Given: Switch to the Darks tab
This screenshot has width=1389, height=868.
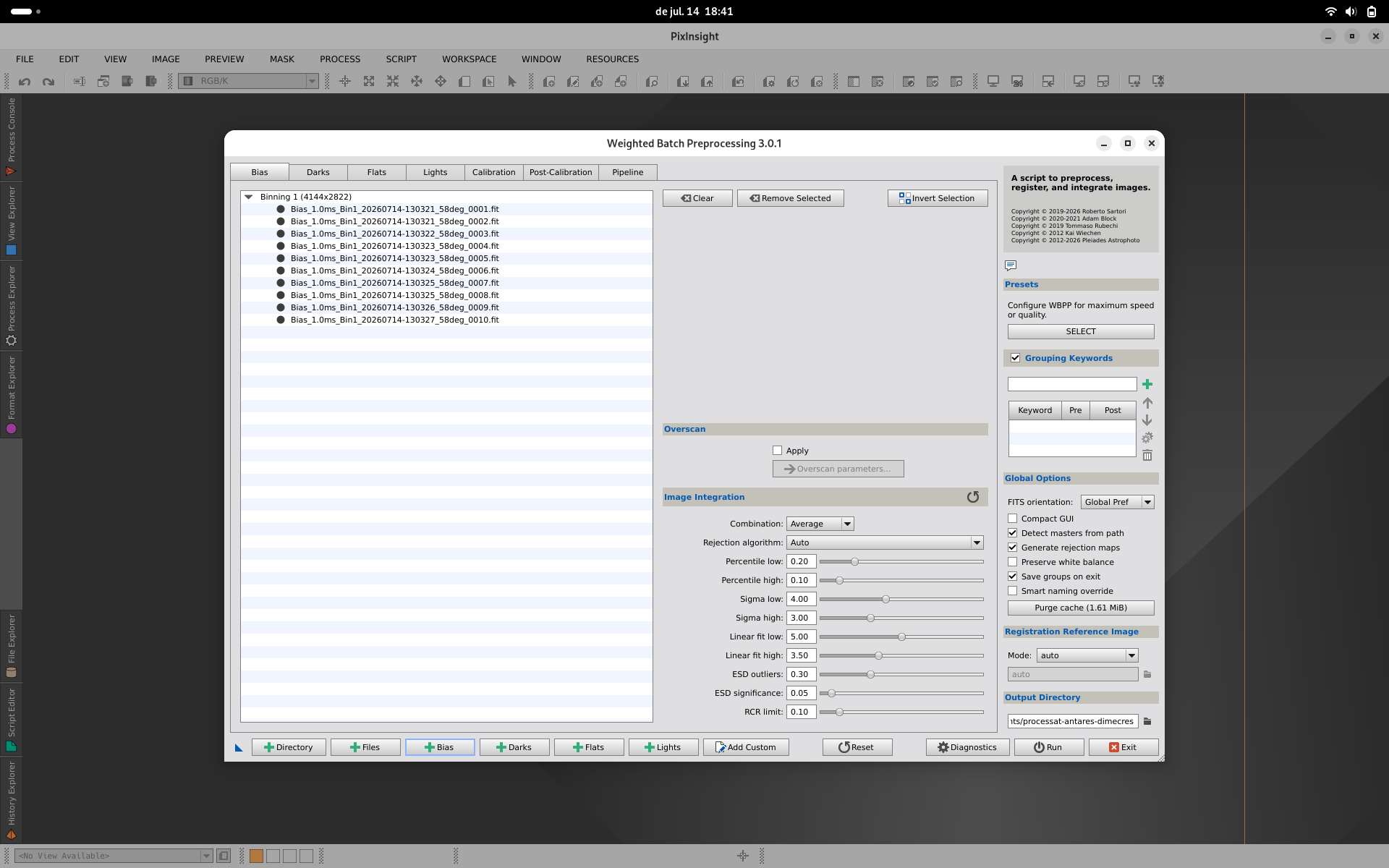Looking at the screenshot, I should coord(318,172).
